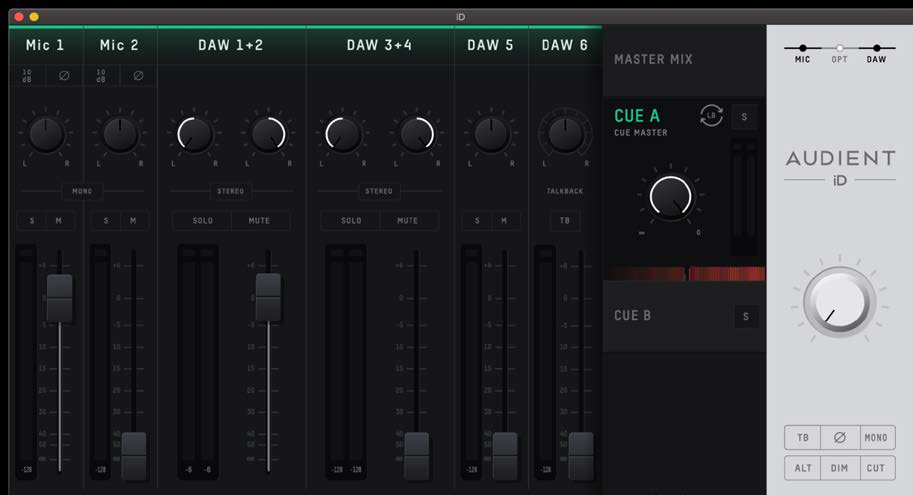This screenshot has height=495, width=913.
Task: Mute the Mic 1 channel
Action: coord(59,221)
